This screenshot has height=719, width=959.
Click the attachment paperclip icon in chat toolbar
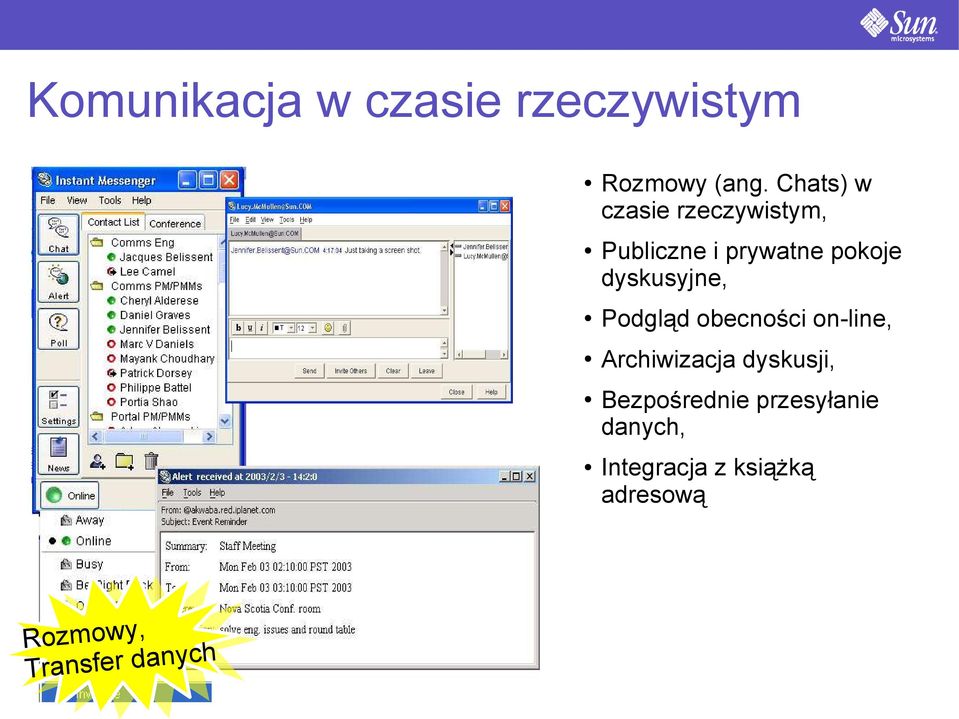point(344,328)
